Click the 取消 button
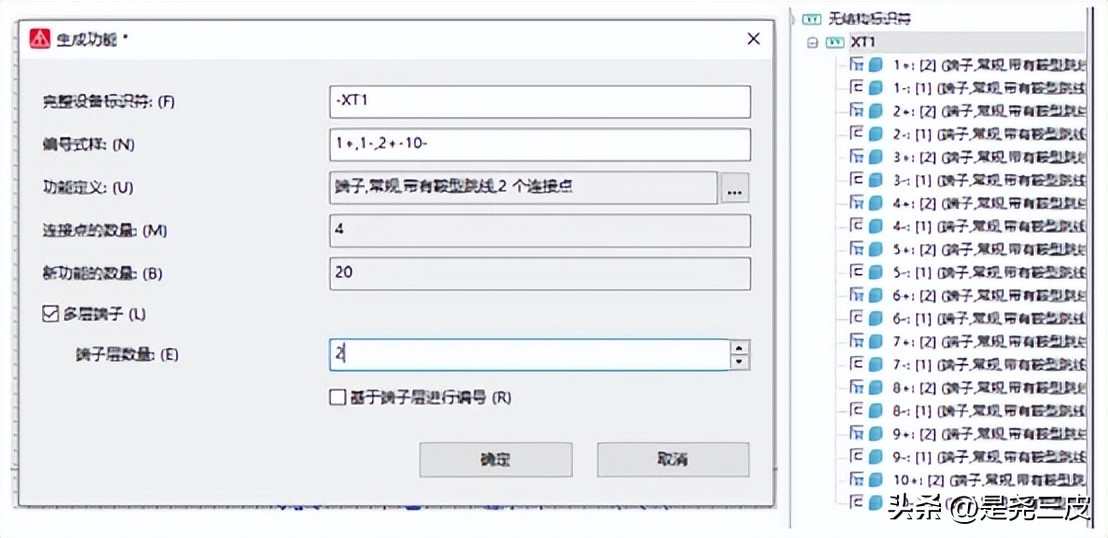 (672, 460)
